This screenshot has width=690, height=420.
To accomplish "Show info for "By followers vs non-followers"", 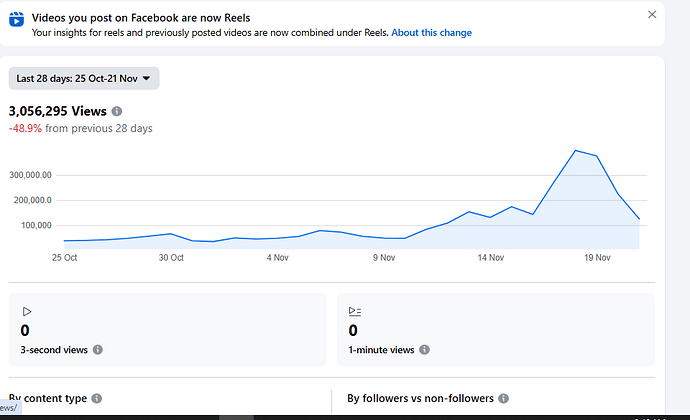I will [x=502, y=398].
